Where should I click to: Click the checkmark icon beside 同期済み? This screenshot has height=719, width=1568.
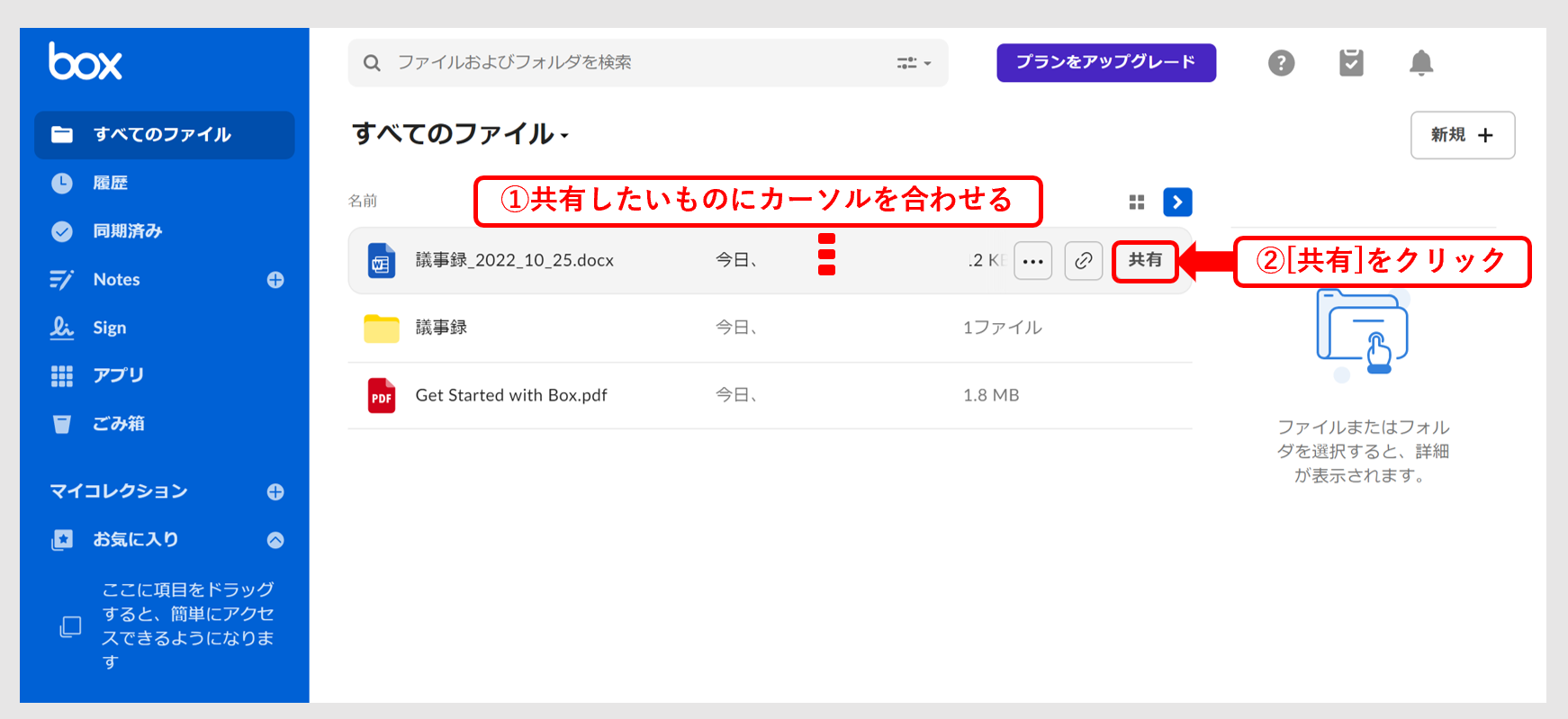pos(61,231)
